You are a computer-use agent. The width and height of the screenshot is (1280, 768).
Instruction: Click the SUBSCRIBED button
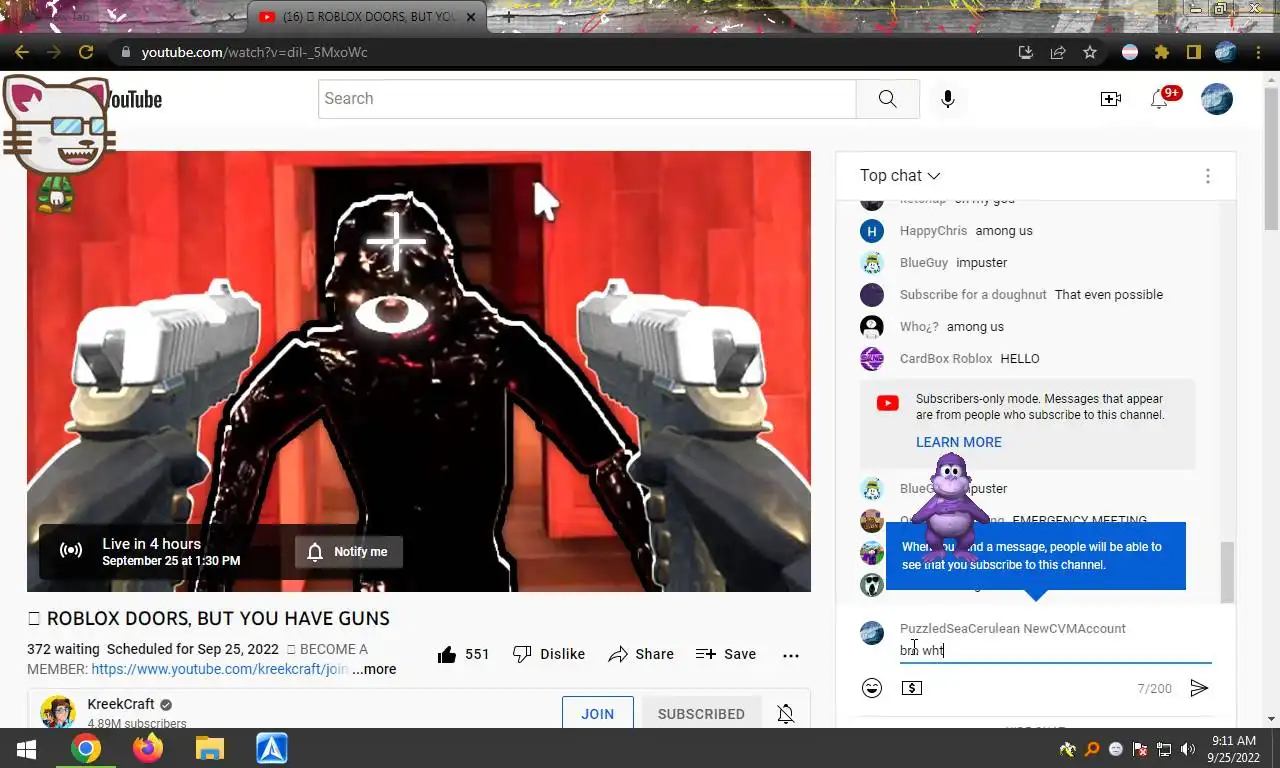point(701,713)
